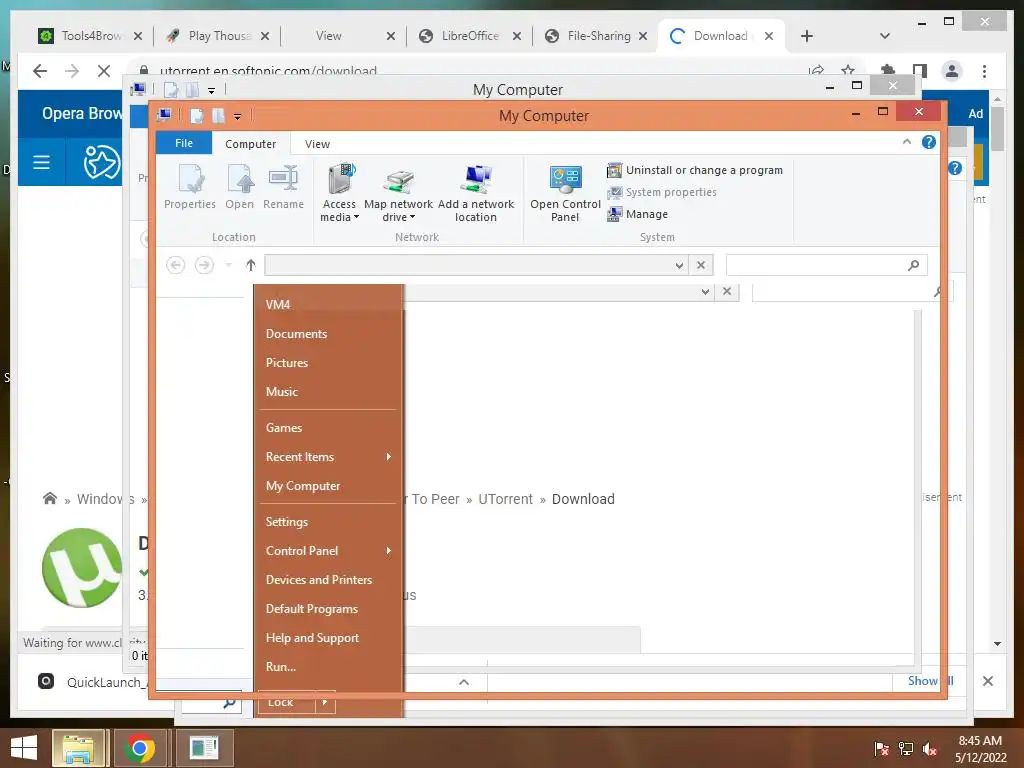
Task: Click the taskbar clock showing 8:45 AM
Action: [x=980, y=749]
